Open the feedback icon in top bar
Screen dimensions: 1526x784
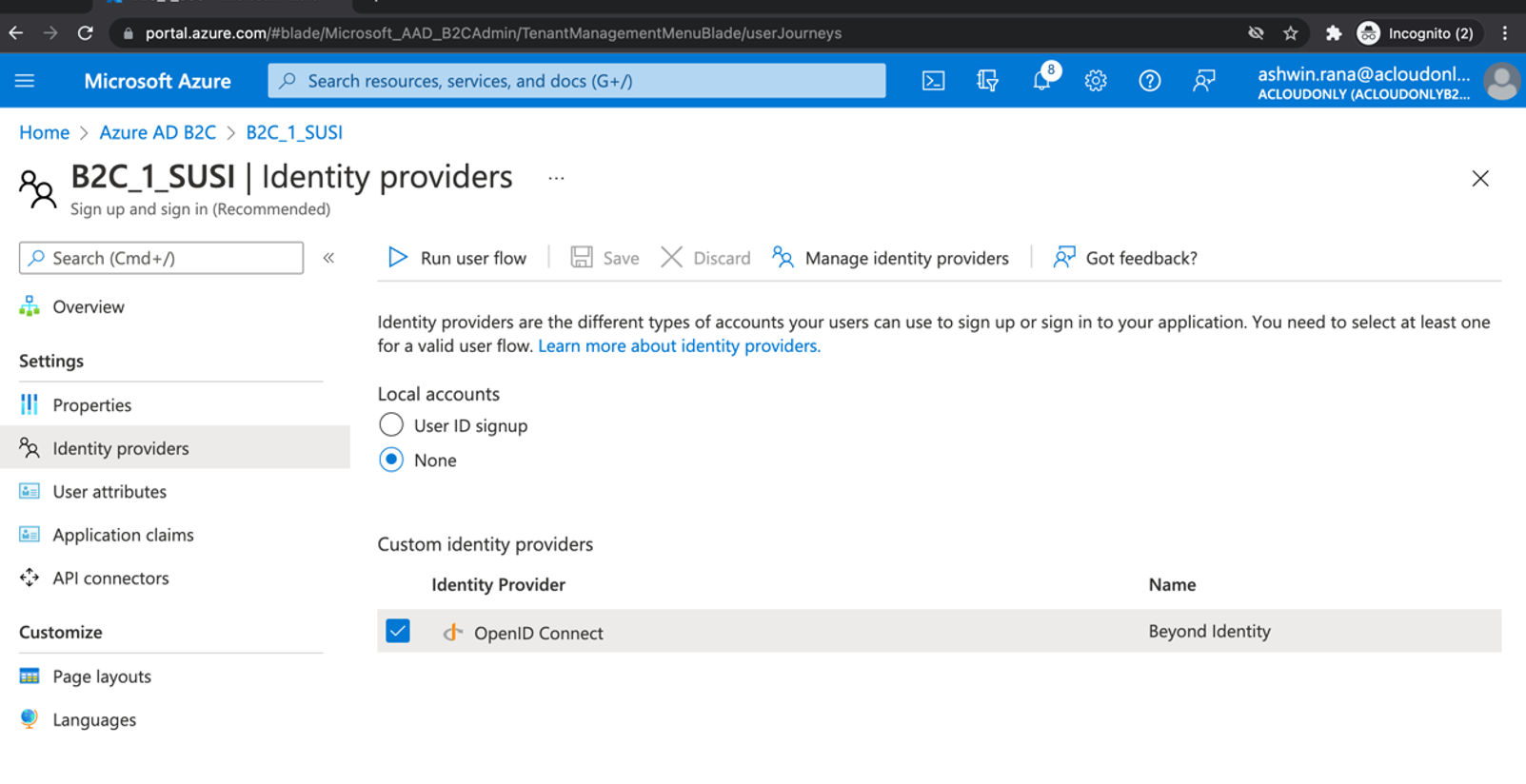tap(1203, 81)
